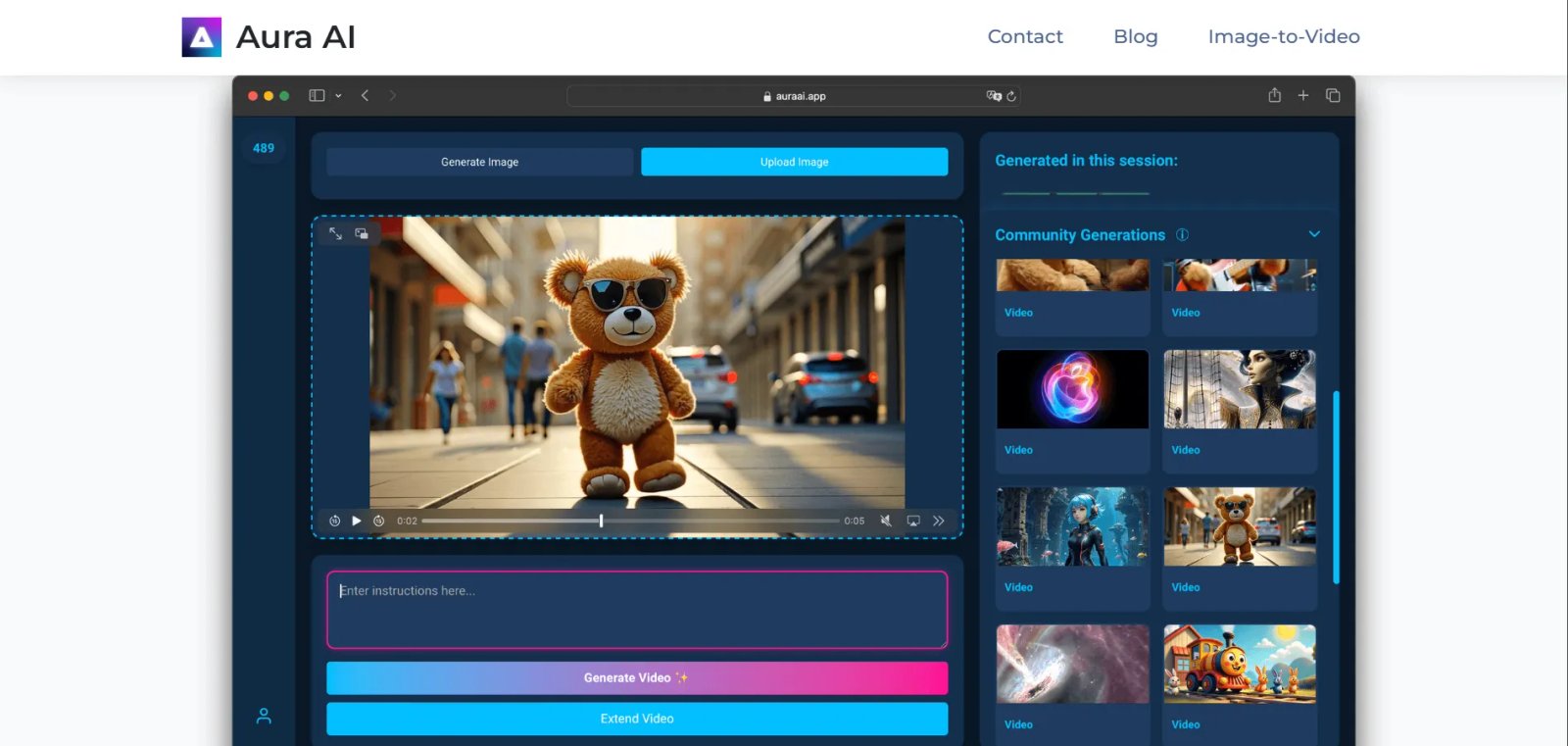This screenshot has width=1568, height=746.
Task: Click the translate icon in address bar
Action: point(994,96)
